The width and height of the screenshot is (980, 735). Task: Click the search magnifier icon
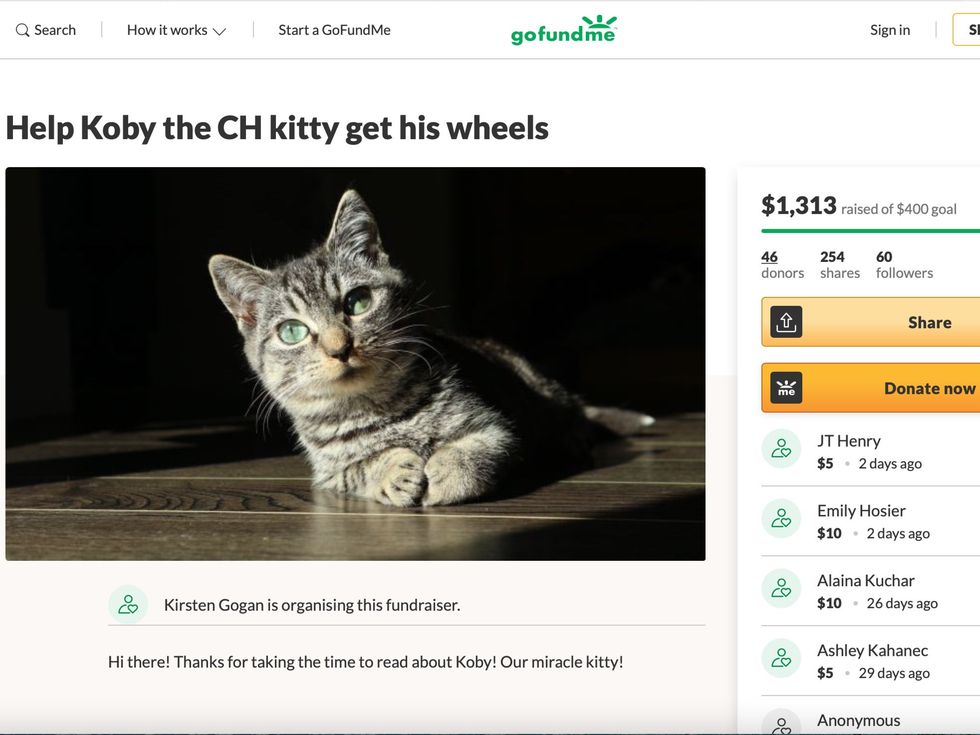pyautogui.click(x=22, y=30)
